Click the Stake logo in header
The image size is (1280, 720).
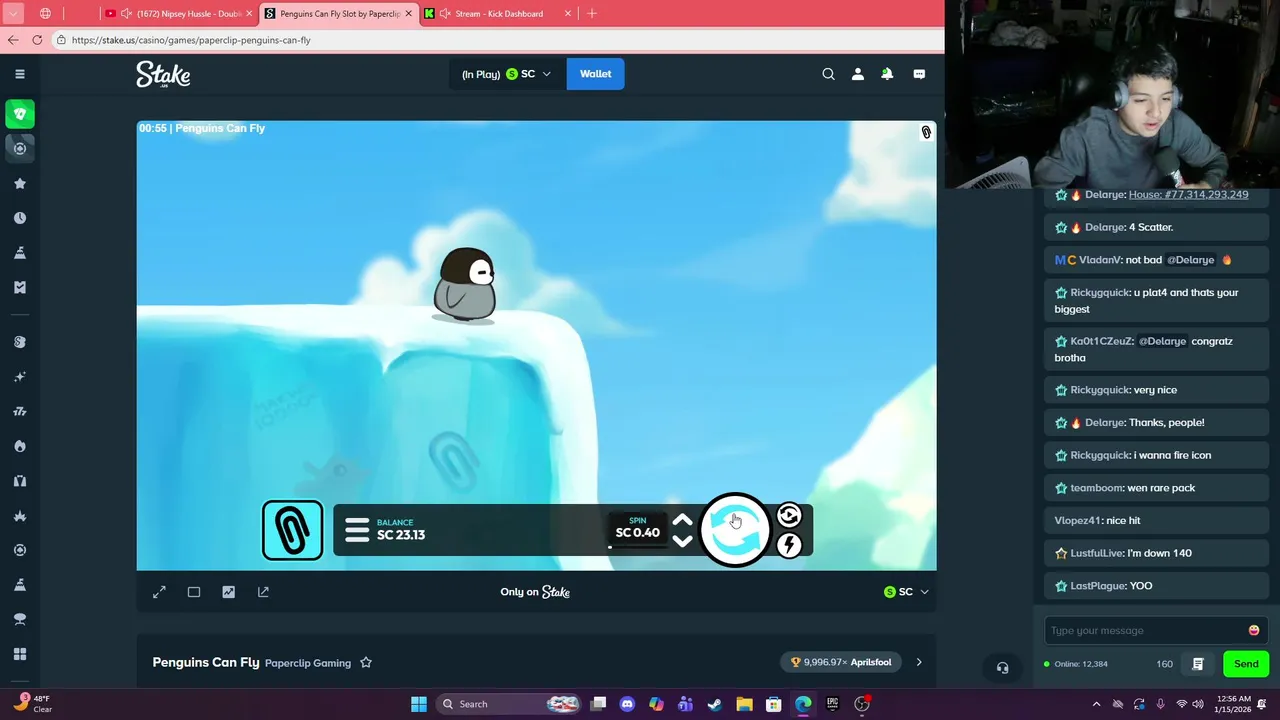(163, 74)
